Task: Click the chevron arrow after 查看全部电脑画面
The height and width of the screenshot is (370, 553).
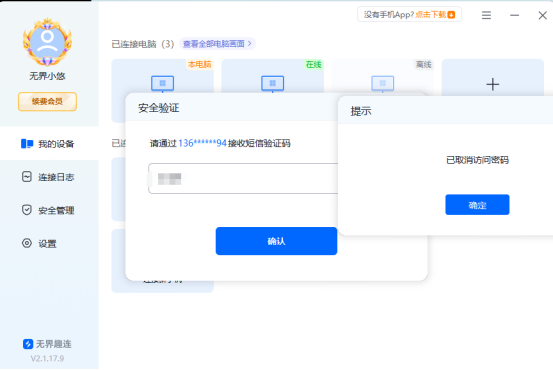Action: [250, 43]
